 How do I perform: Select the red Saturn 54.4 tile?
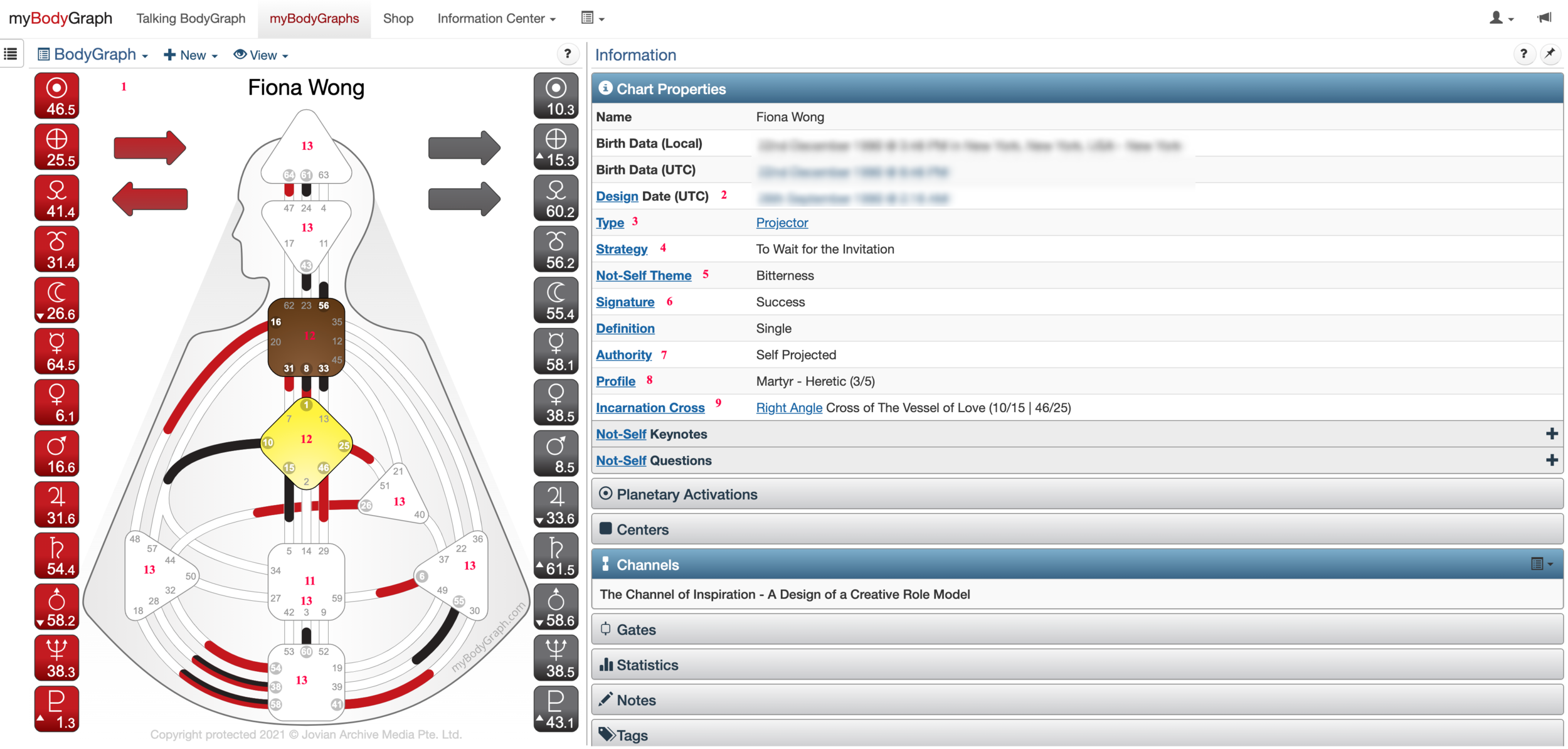(x=56, y=556)
